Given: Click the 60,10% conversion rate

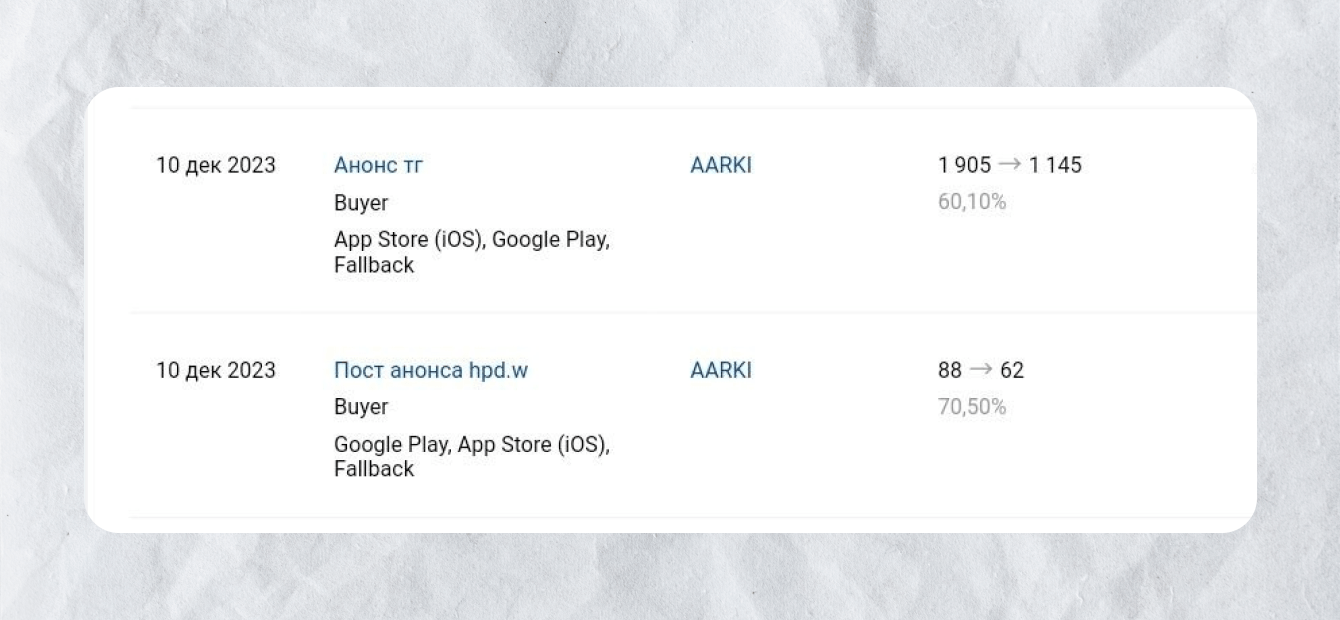Looking at the screenshot, I should point(971,203).
